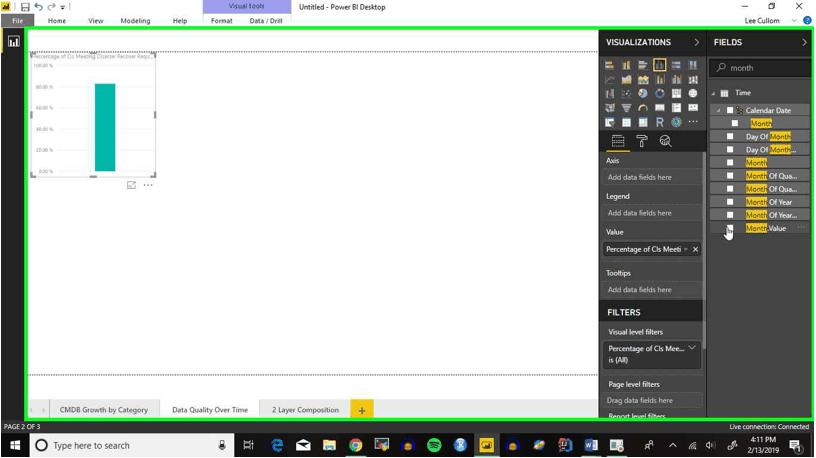Select the Clustered bar chart visualization
Viewport: 816px width, 458px height.
(x=643, y=65)
